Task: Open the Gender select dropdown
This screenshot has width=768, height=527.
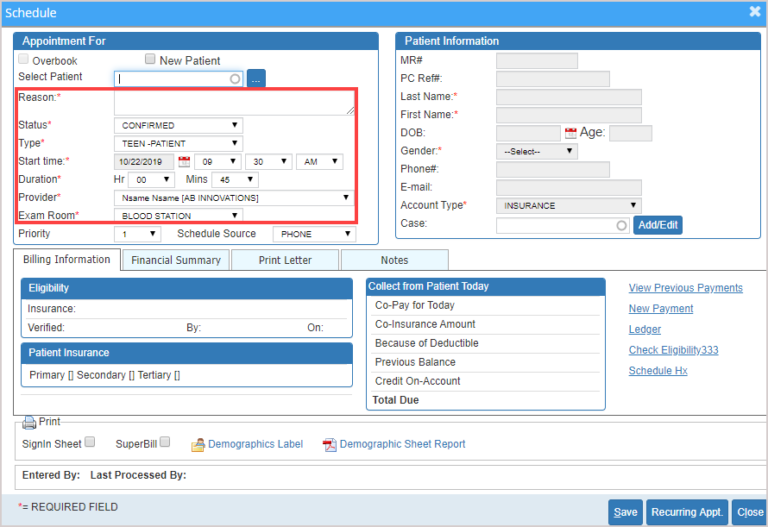Action: click(537, 151)
